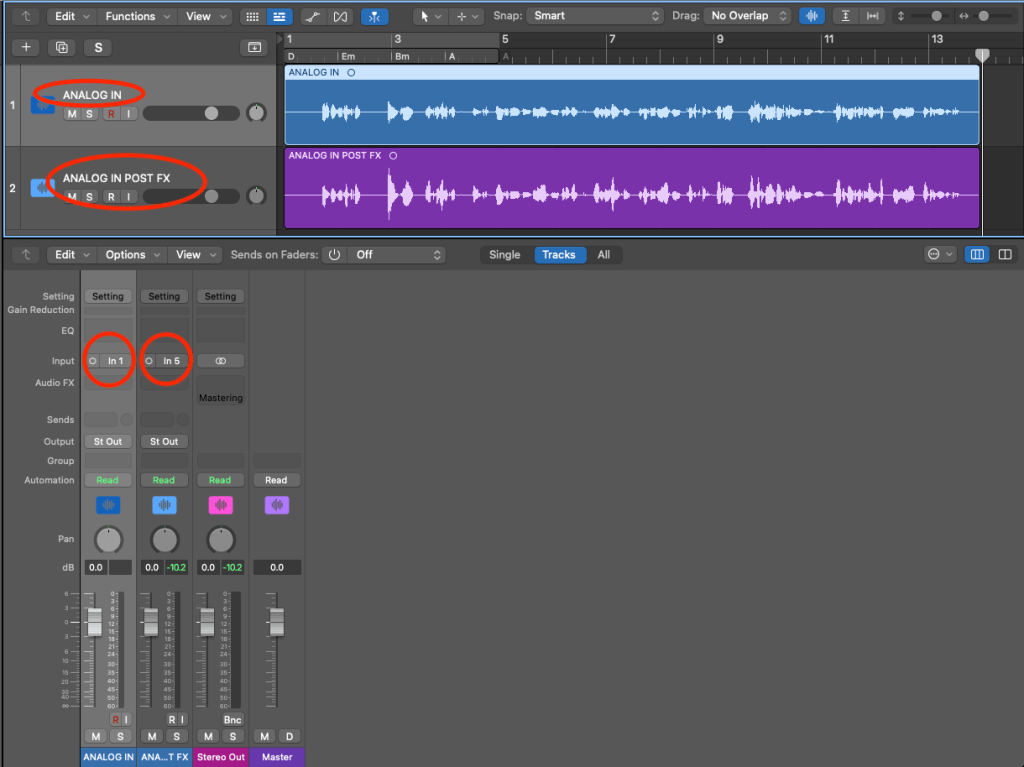Image resolution: width=1024 pixels, height=767 pixels.
Task: Click the blue waveform icon on ANALOG IN strip
Action: point(108,506)
